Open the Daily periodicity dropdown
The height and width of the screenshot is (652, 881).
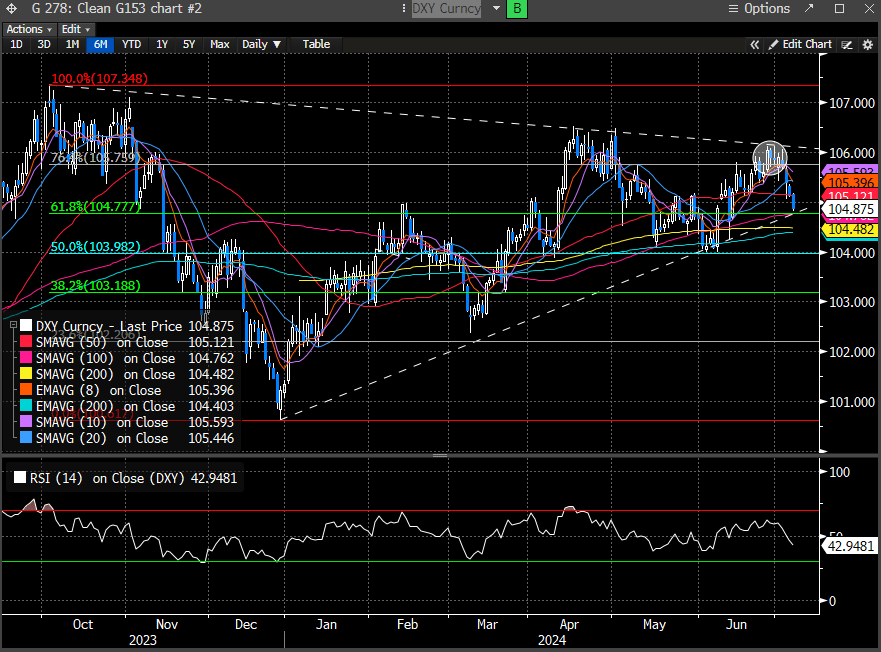261,44
